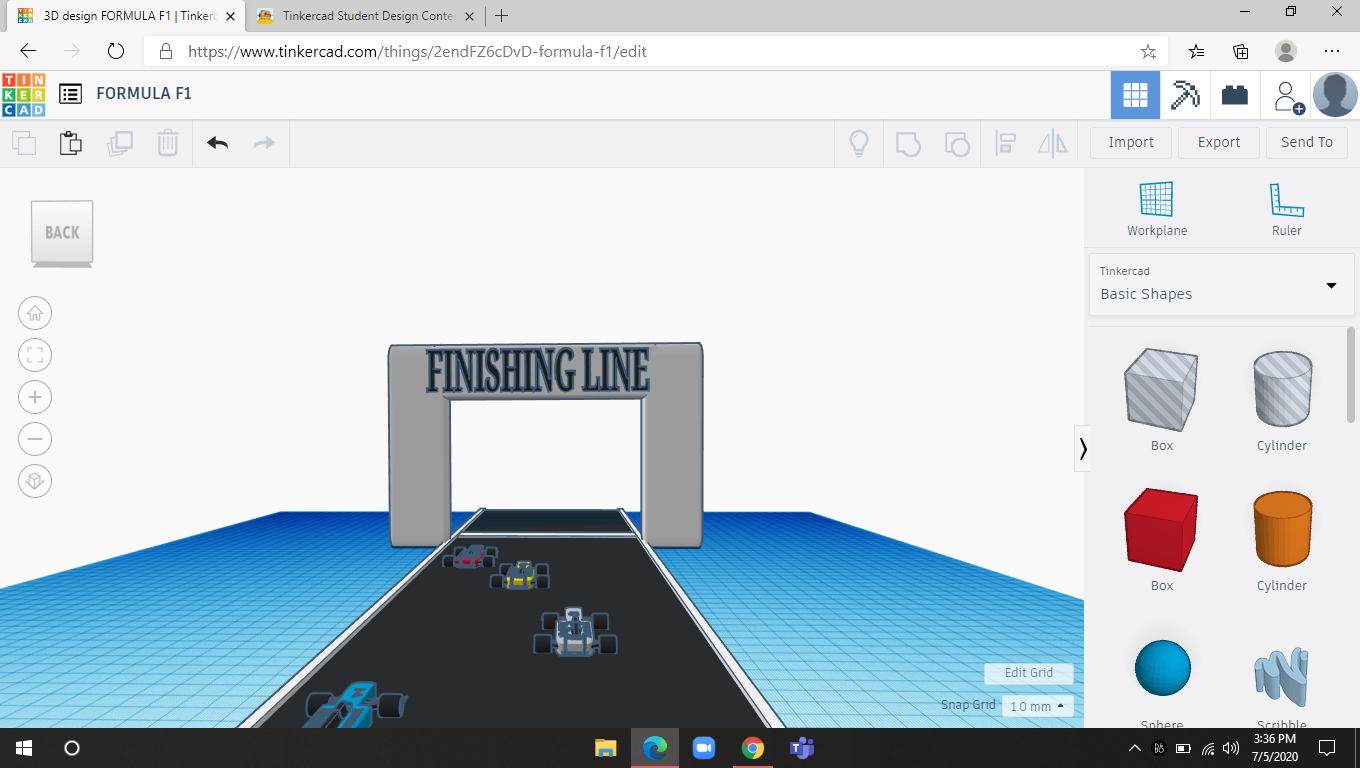This screenshot has width=1360, height=768.
Task: Collapse the shapes panel with the arrow
Action: [x=1083, y=449]
